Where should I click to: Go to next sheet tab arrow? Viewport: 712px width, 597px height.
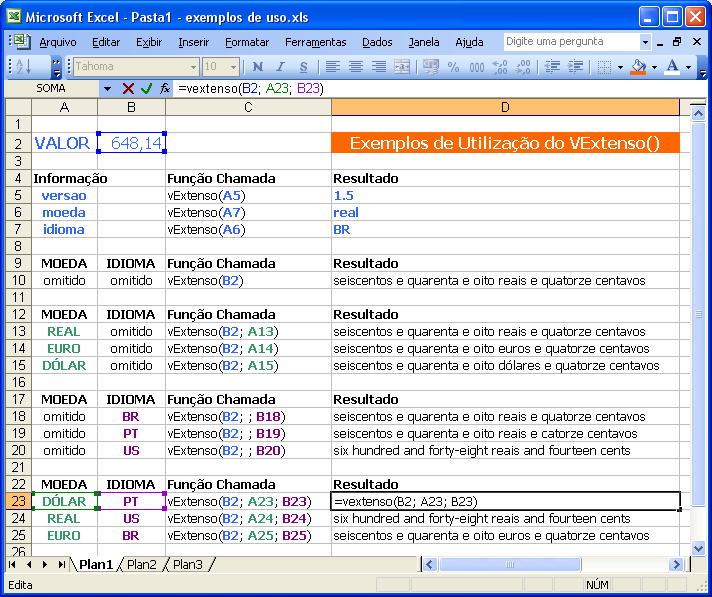pos(45,564)
